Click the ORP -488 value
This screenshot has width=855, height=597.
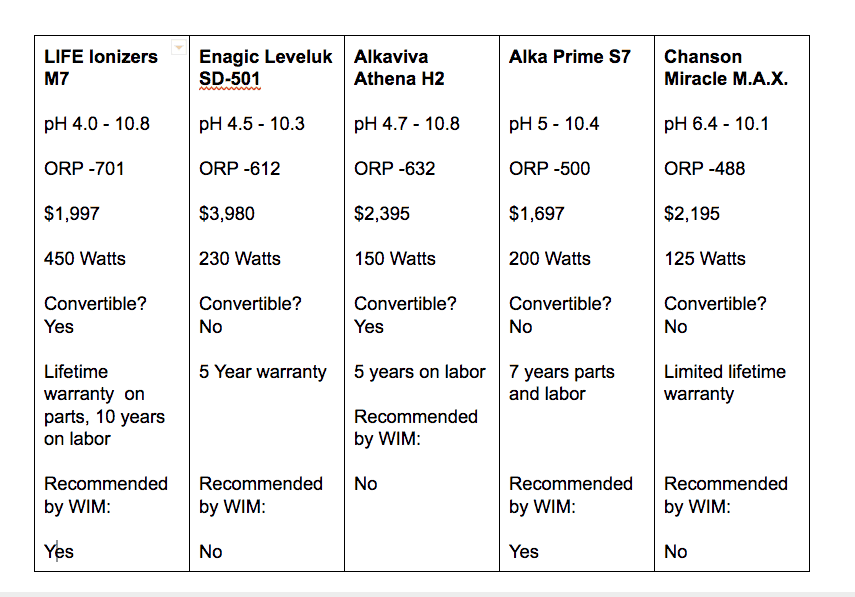705,168
